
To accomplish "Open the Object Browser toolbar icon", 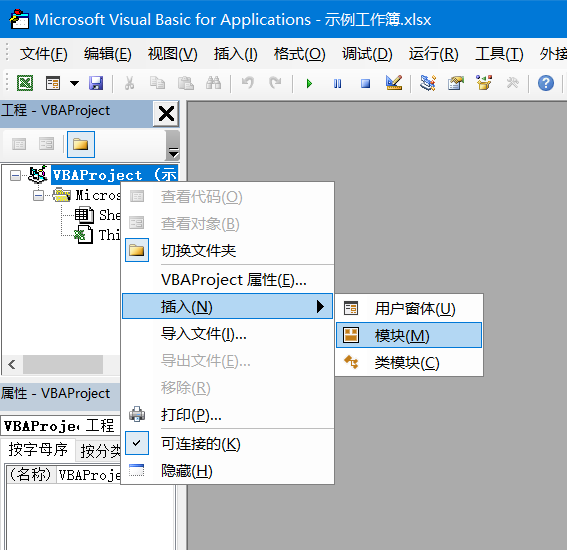I will [x=484, y=84].
